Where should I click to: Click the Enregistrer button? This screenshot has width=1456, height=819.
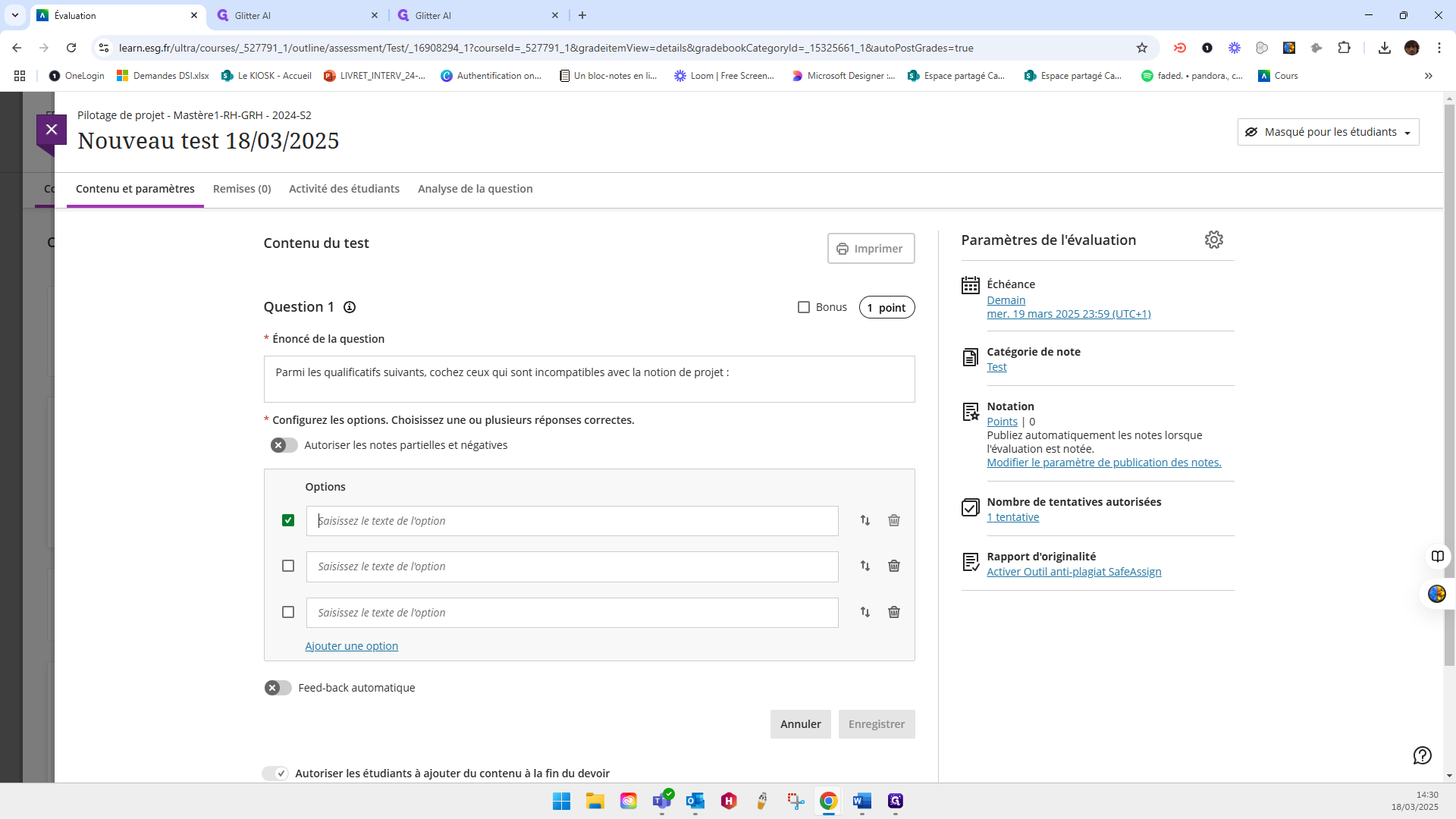pyautogui.click(x=877, y=724)
